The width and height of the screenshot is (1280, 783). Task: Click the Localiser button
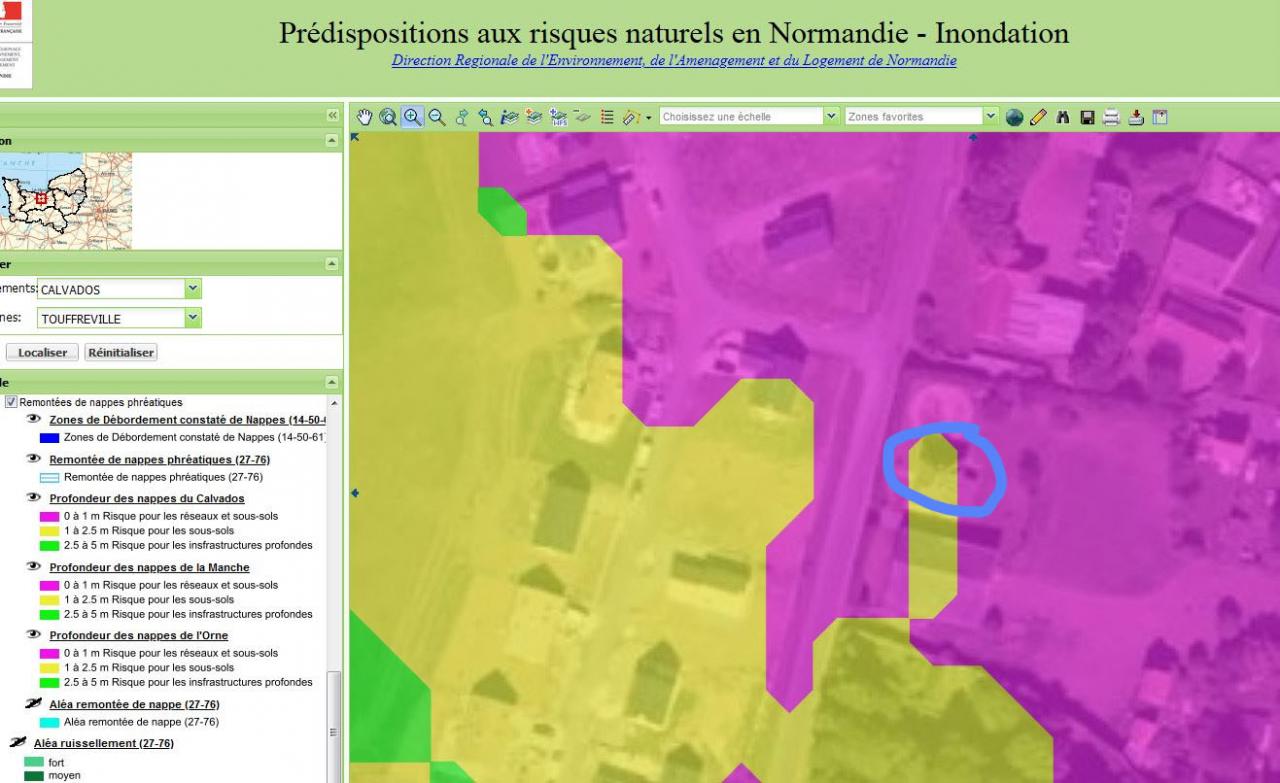[x=42, y=353]
